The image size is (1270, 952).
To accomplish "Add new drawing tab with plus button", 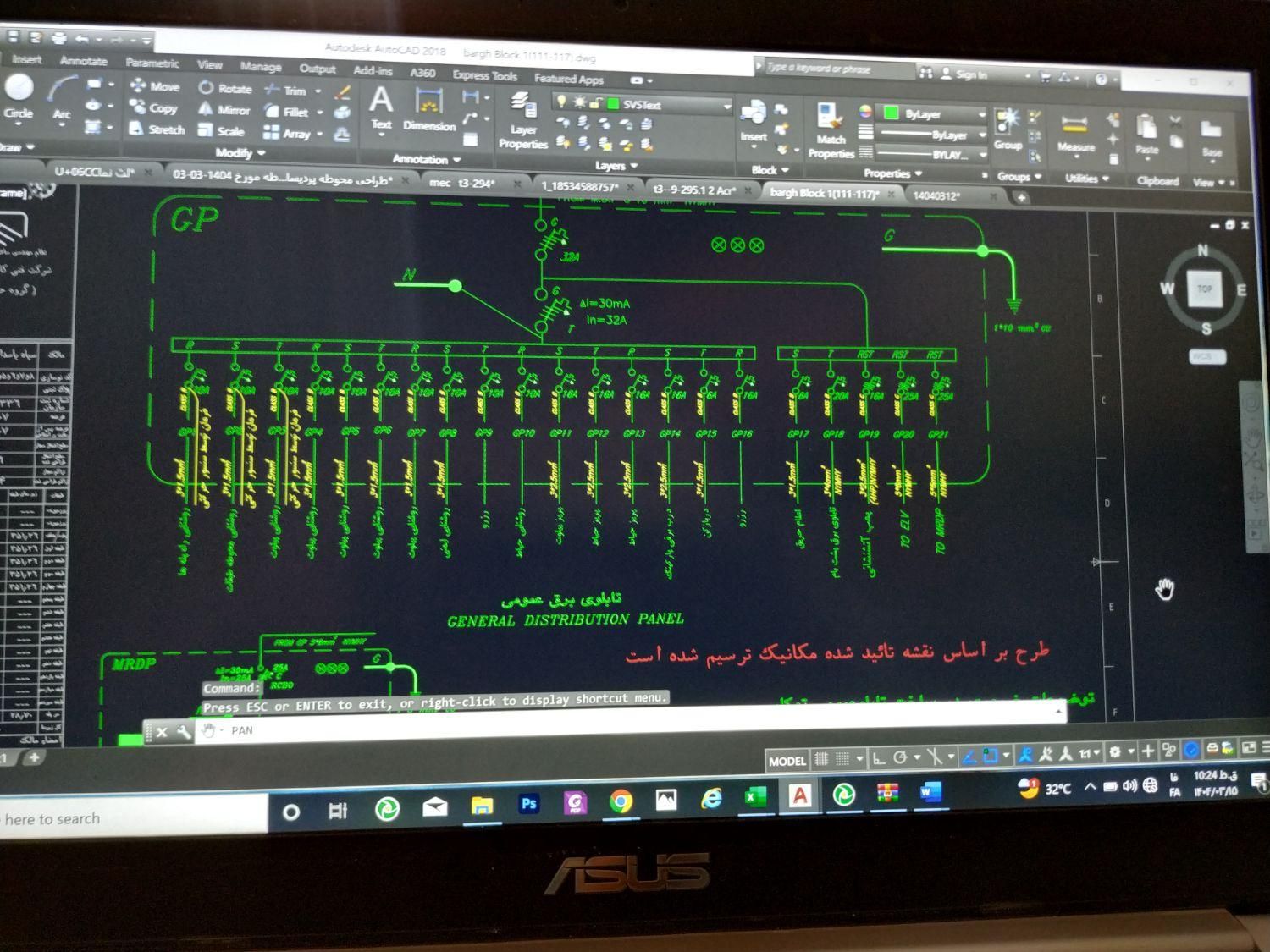I will pos(1022,197).
